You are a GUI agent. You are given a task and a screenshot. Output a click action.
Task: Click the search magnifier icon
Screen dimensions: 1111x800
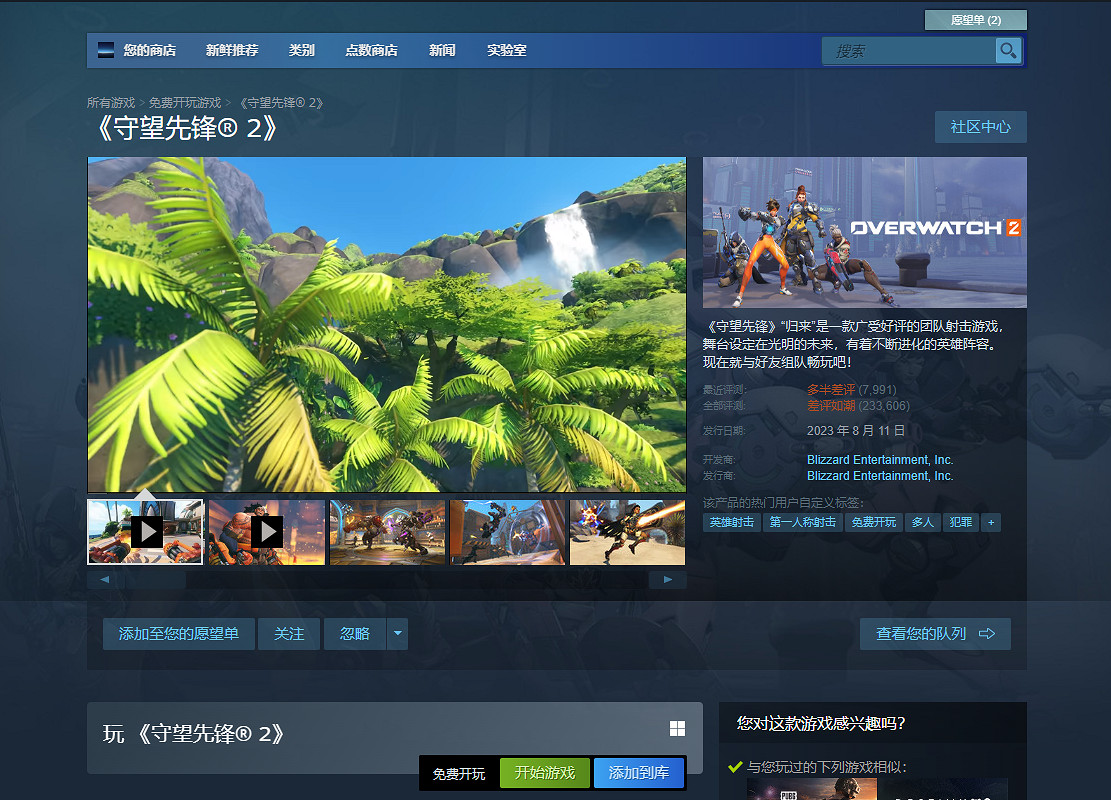click(1007, 50)
